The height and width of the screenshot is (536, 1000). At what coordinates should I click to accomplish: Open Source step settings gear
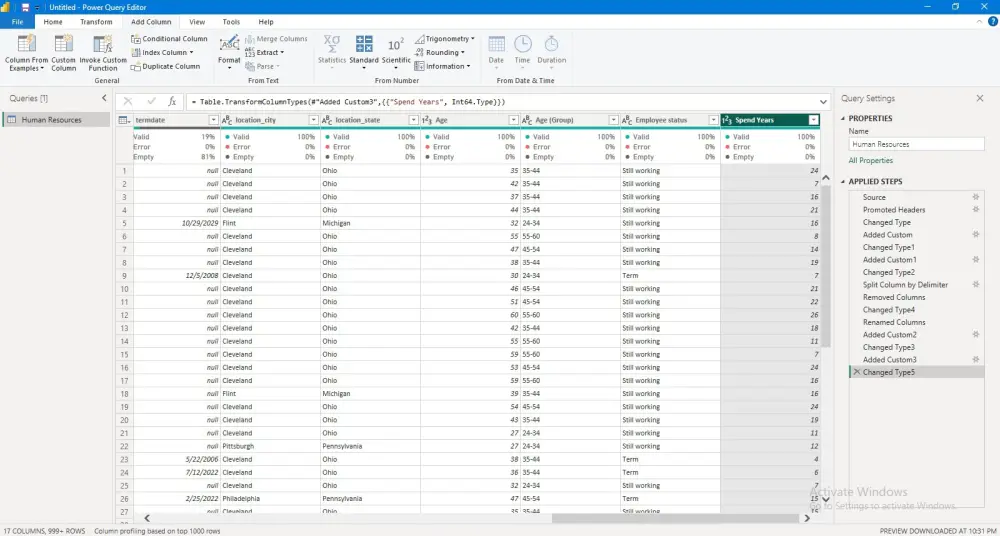tap(975, 197)
